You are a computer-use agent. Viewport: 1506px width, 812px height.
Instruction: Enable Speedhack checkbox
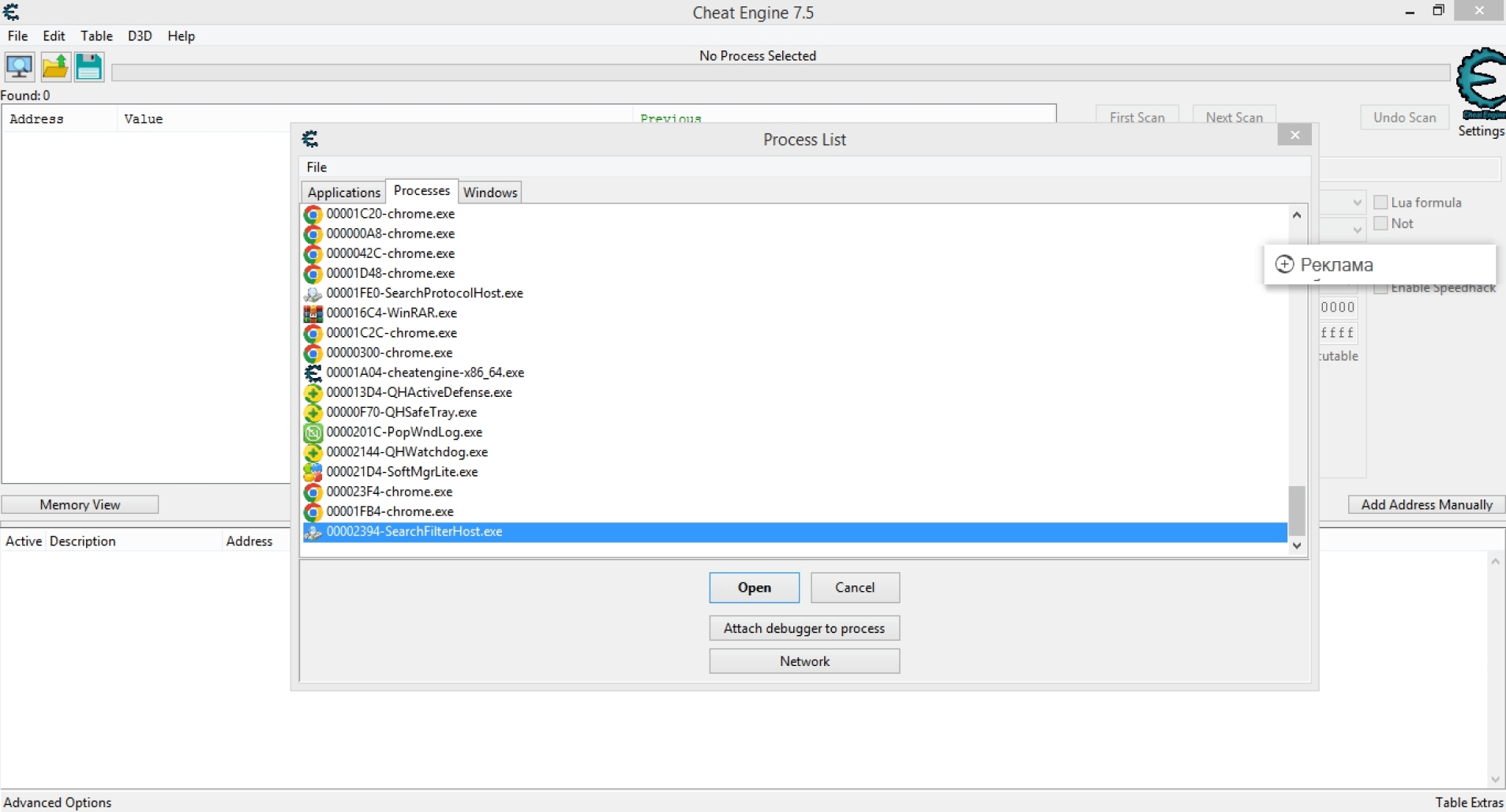point(1380,289)
